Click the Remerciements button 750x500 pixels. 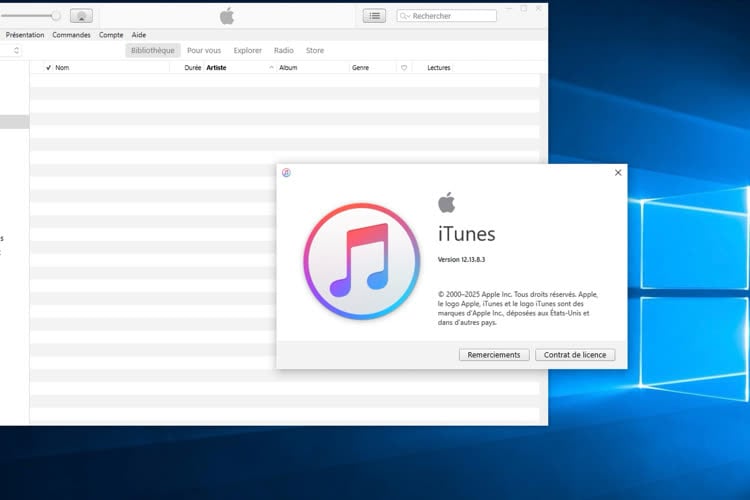pos(494,355)
